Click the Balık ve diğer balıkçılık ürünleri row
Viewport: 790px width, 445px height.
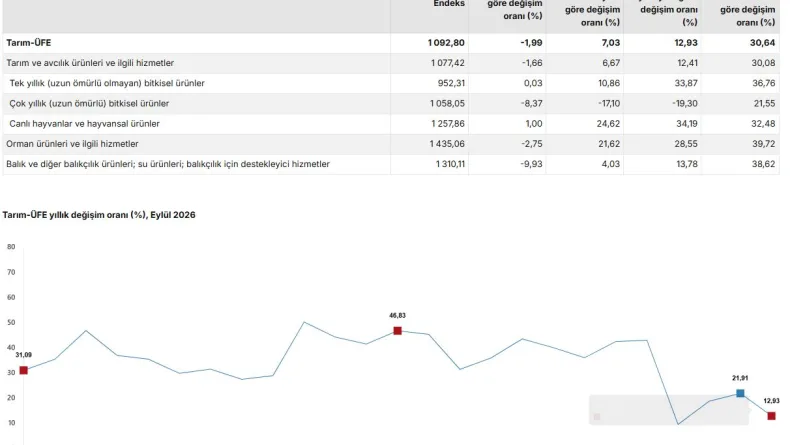[391, 164]
